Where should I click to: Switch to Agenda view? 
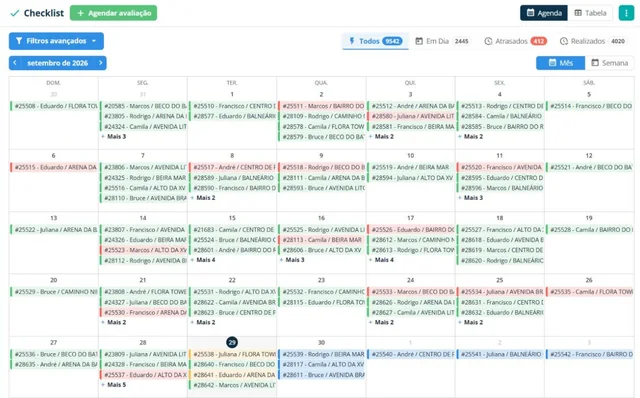(544, 13)
